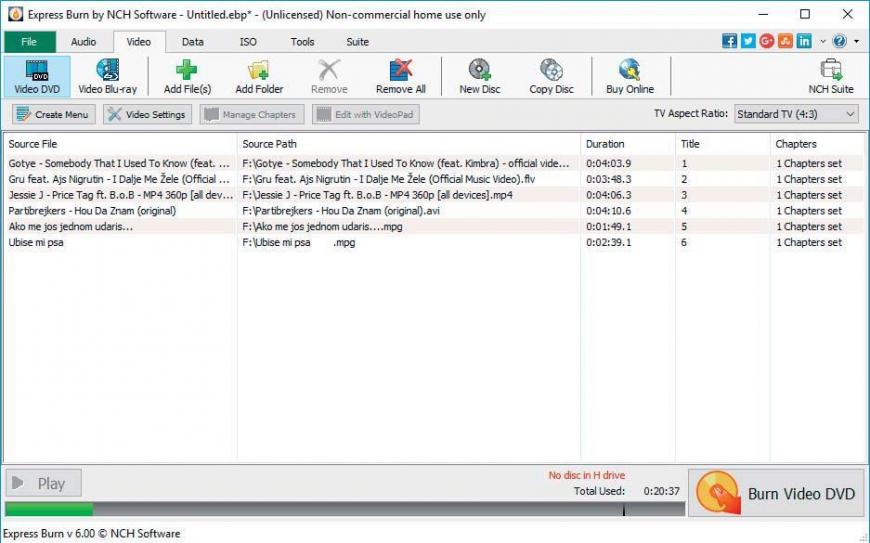Screen dimensions: 870x543
Task: Click the path F:\Ubise mi psa .mpg
Action: (x=299, y=242)
